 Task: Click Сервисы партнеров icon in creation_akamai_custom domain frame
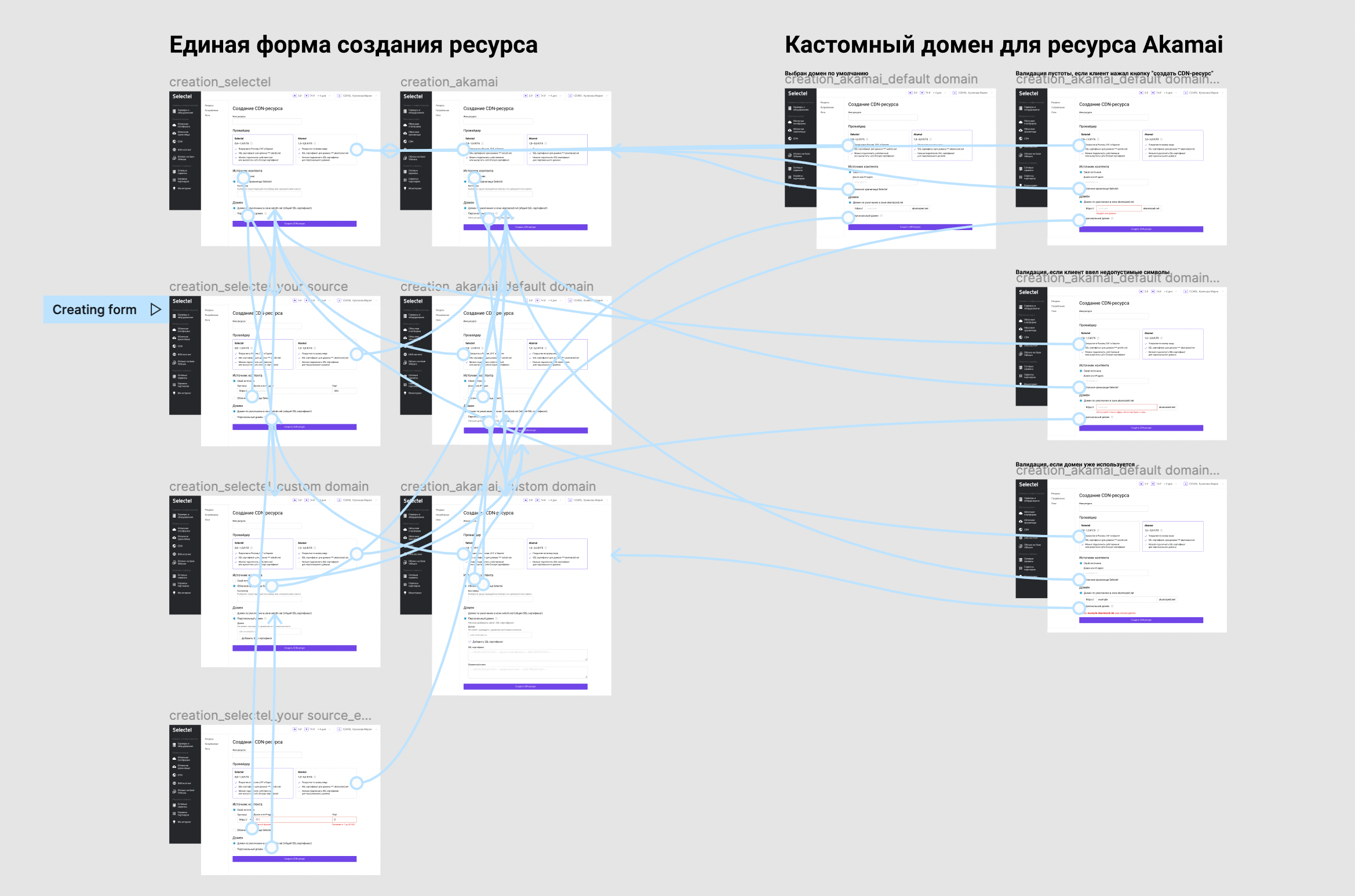tap(405, 584)
